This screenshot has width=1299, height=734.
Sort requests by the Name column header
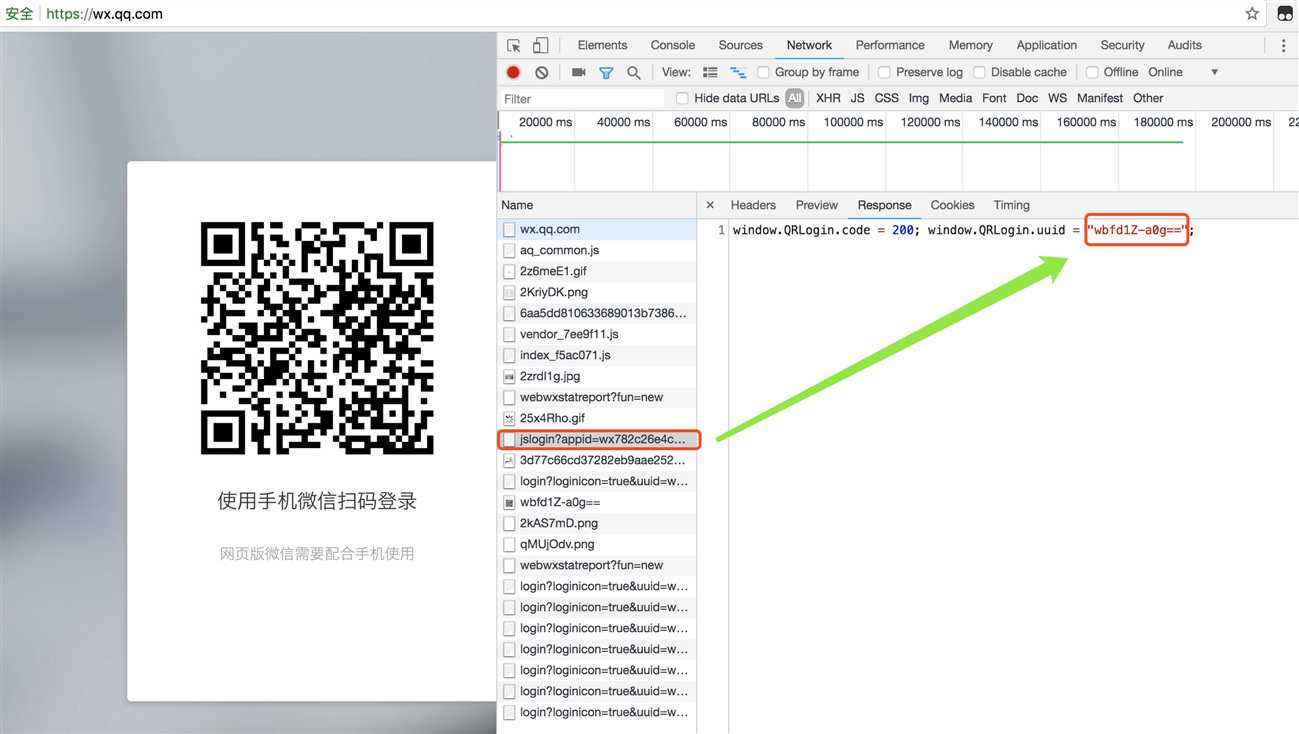point(597,205)
